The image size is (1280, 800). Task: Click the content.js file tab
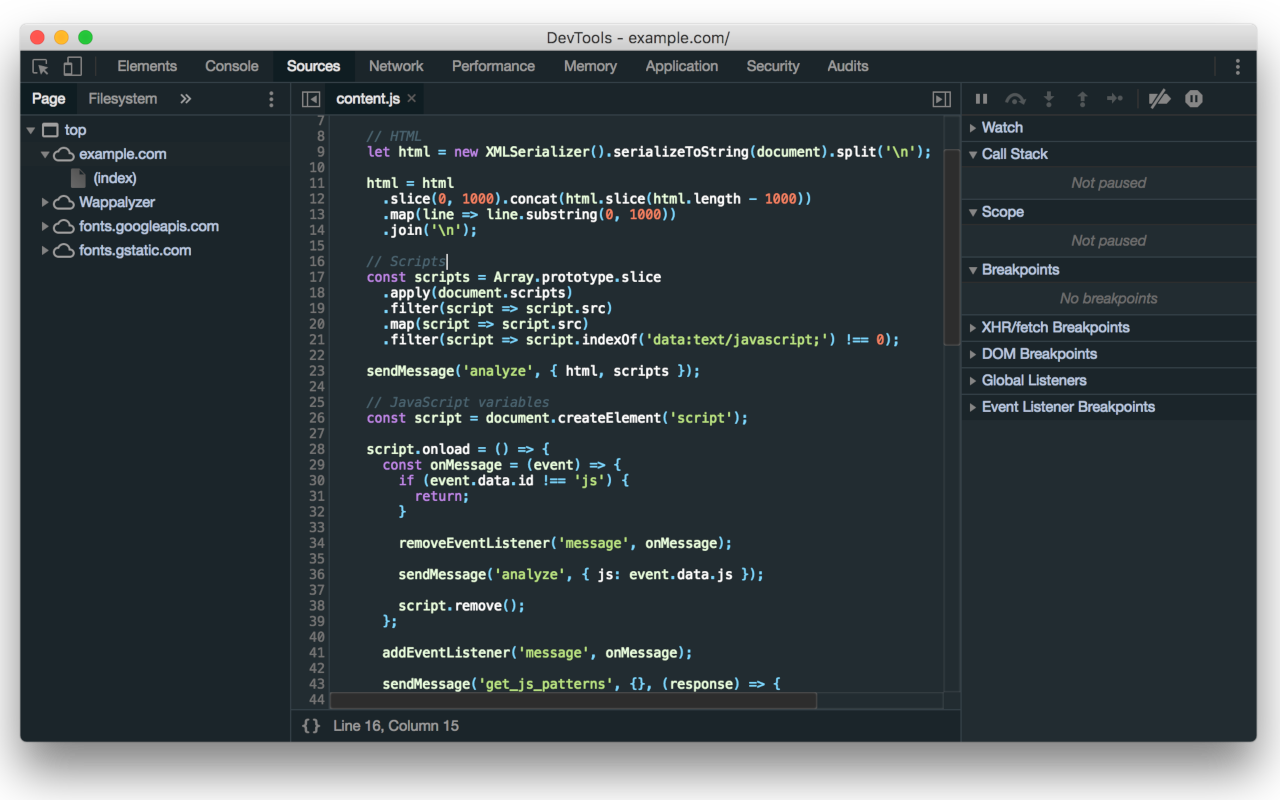(x=368, y=99)
